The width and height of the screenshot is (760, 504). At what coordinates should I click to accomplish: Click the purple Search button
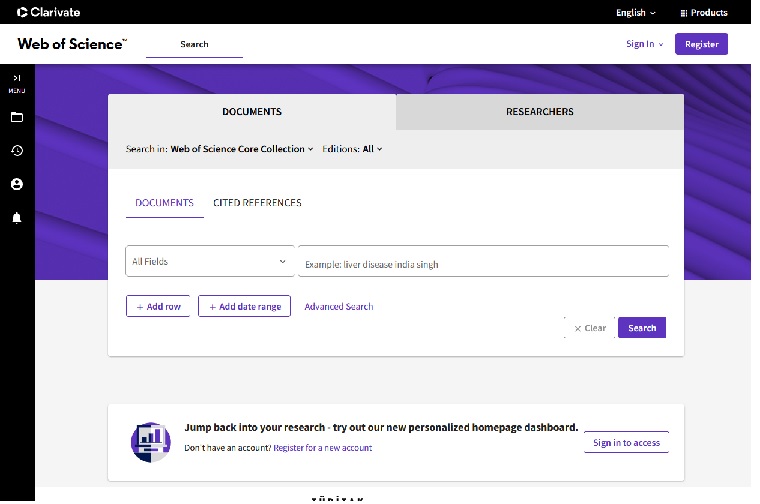[641, 328]
